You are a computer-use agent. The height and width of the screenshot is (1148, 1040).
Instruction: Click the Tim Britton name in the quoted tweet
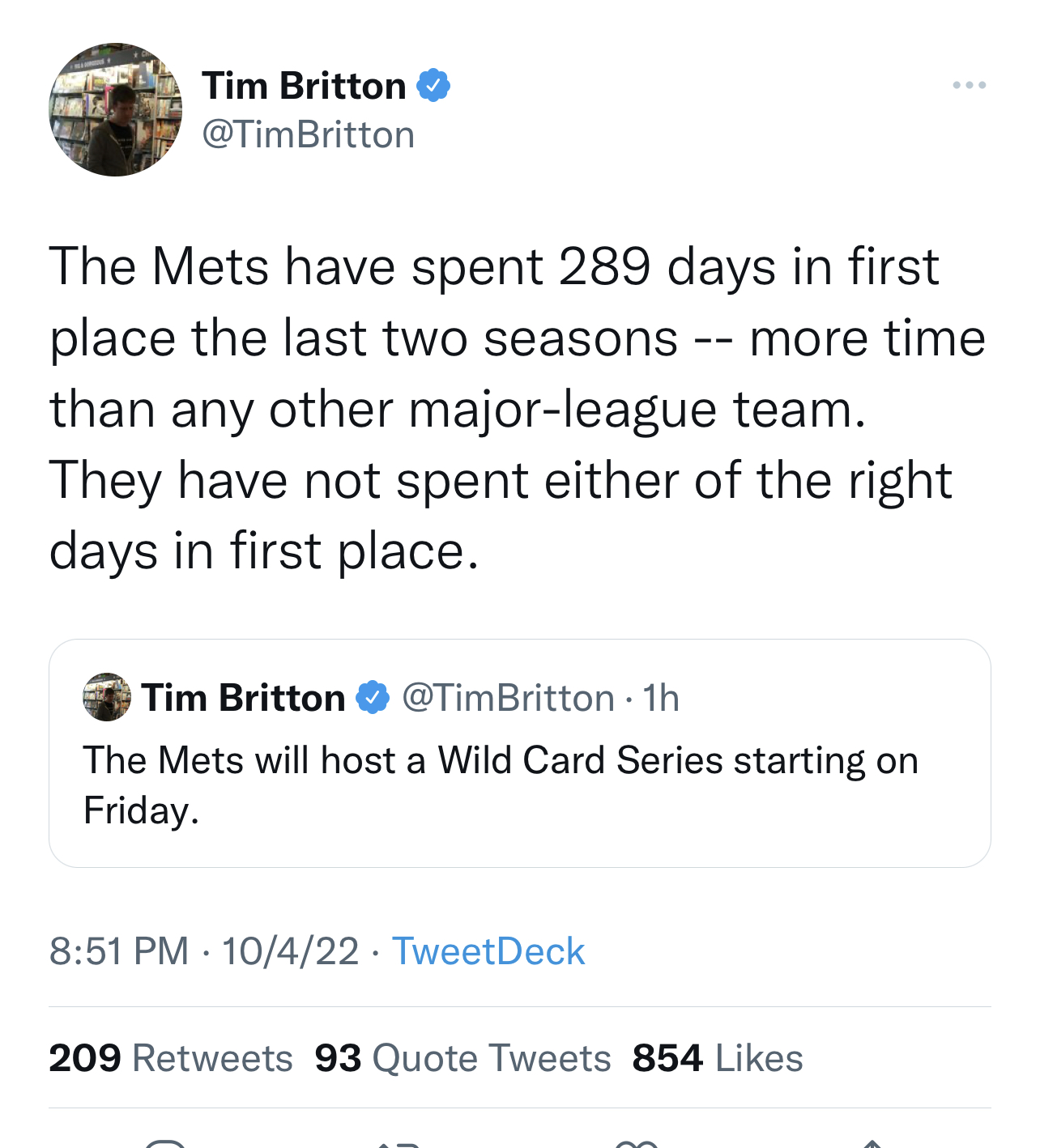coord(243,698)
